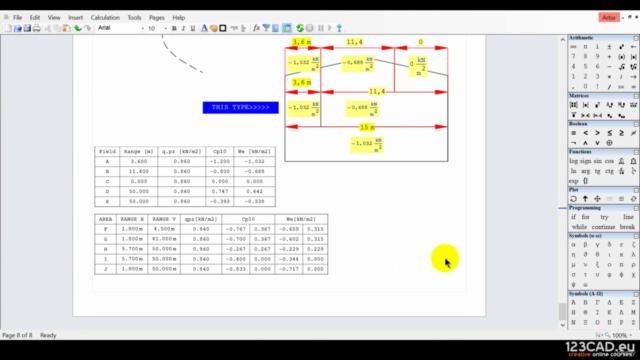The image size is (640, 360).
Task: Insert capital Greek letter Gamma
Action: click(x=597, y=303)
